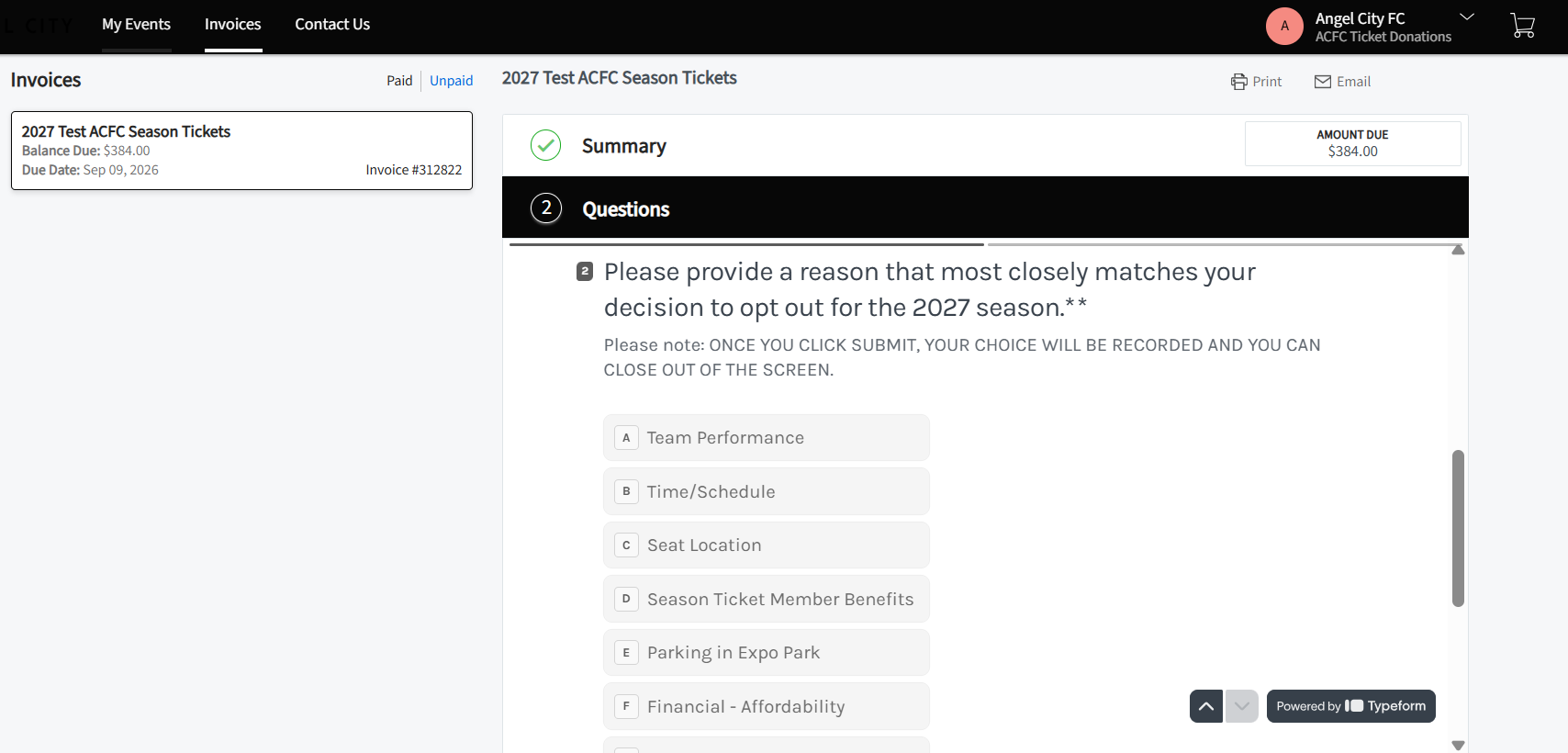This screenshot has width=1568, height=753.
Task: Choose option E Parking in Expo Park
Action: coord(767,653)
